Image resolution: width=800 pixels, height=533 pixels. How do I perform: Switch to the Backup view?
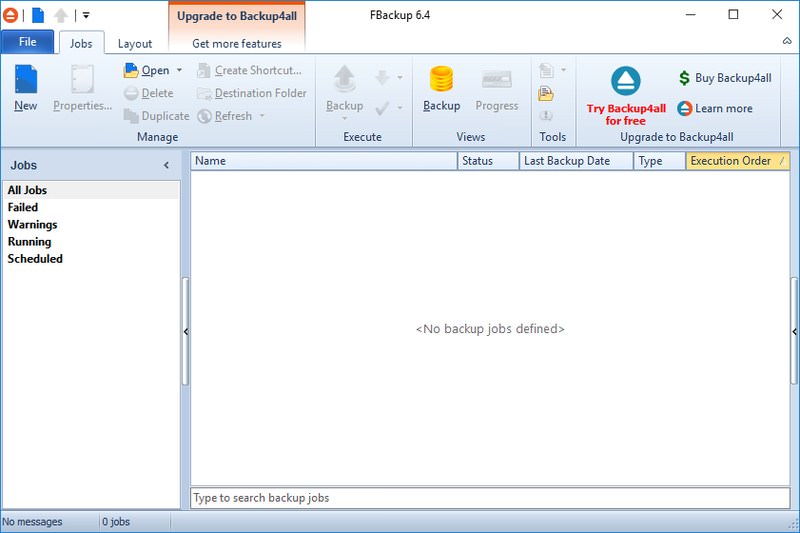point(442,88)
